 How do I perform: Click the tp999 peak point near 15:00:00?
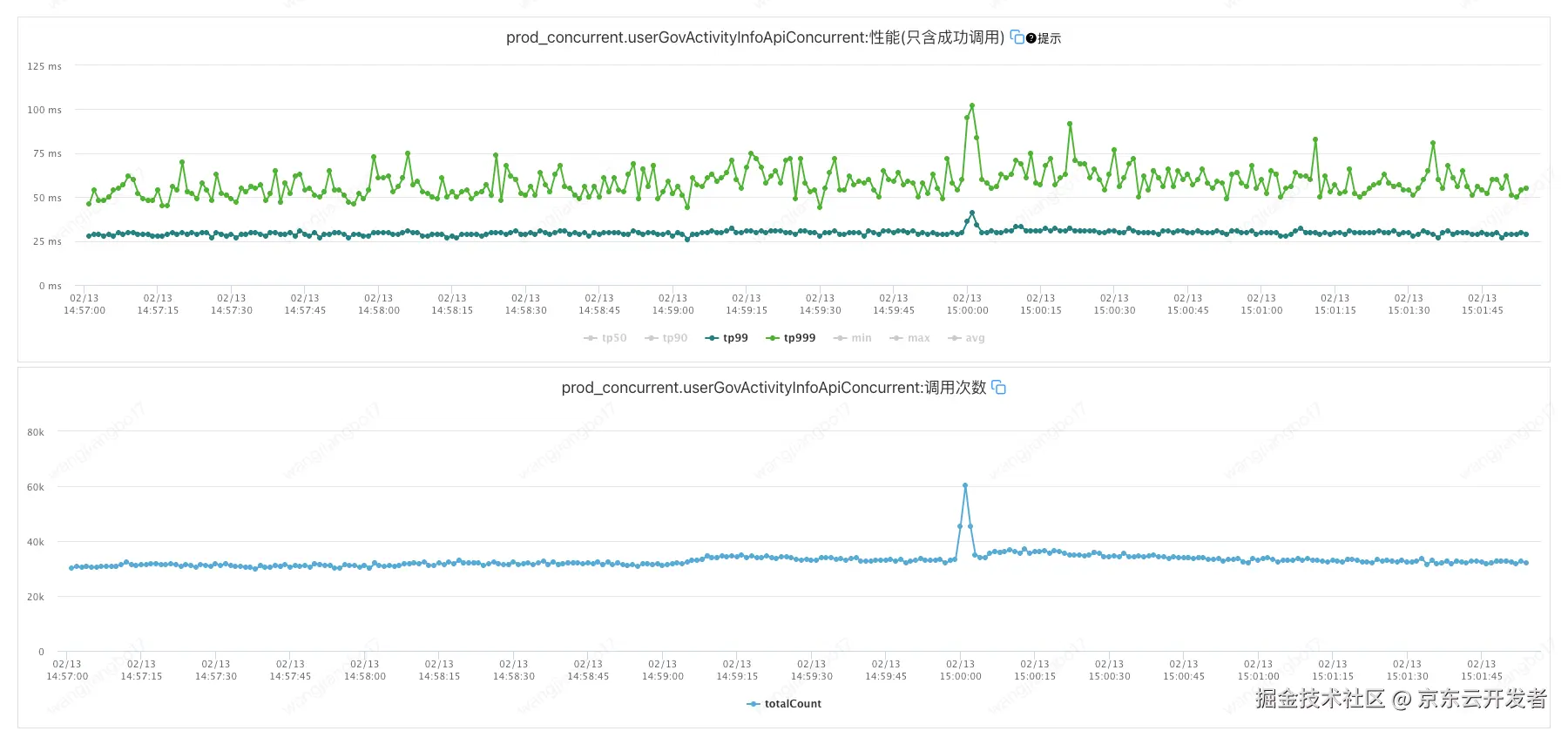tap(972, 106)
